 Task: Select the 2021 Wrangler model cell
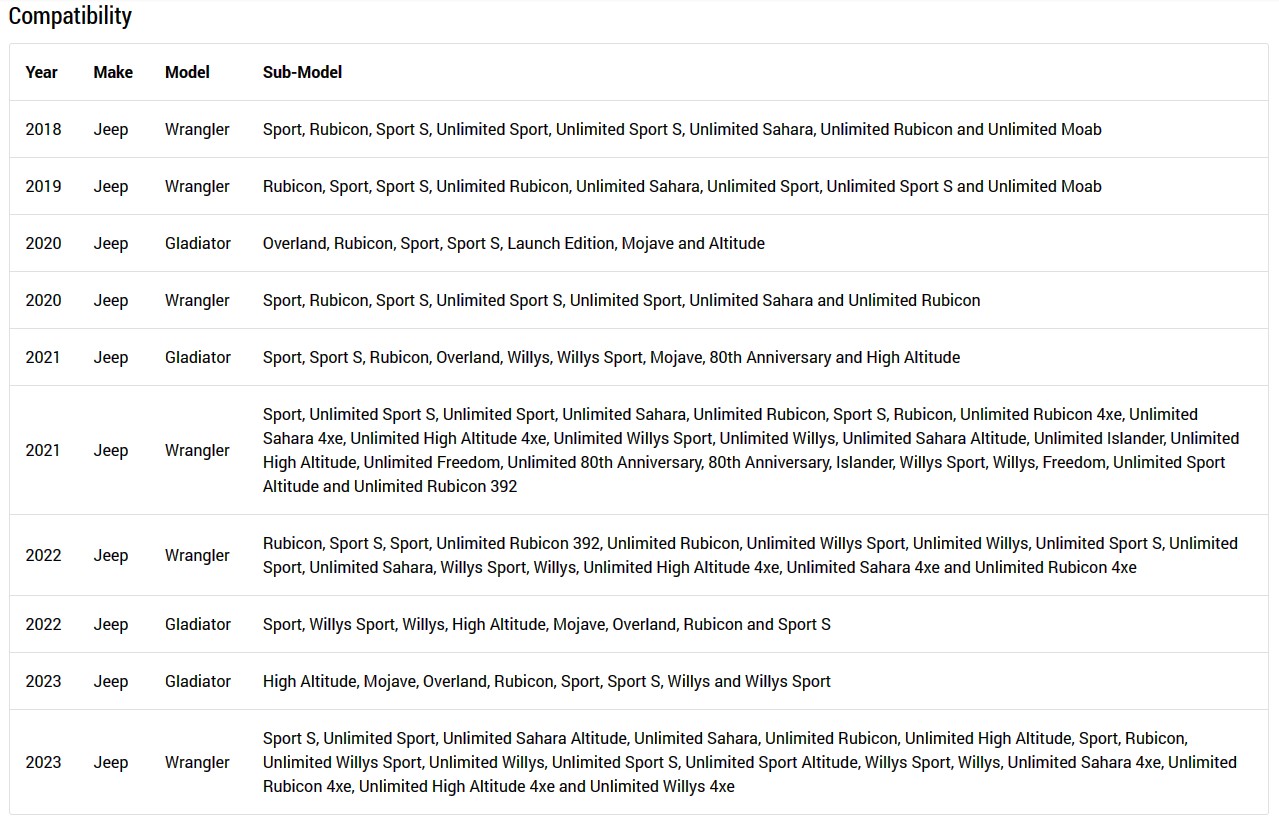197,450
